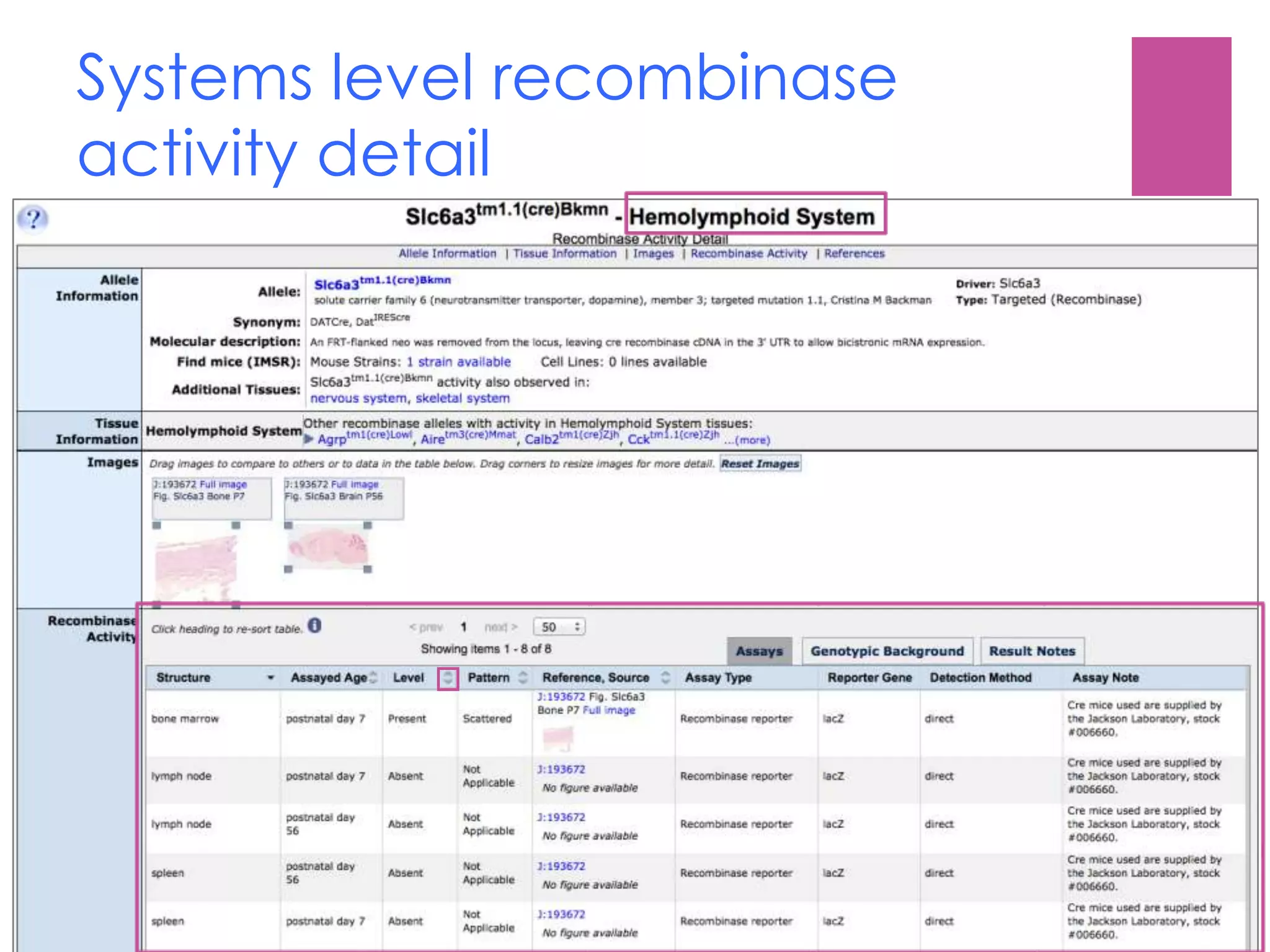The height and width of the screenshot is (952, 1270).
Task: Expand other recombinase alleles triangle
Action: [308, 439]
